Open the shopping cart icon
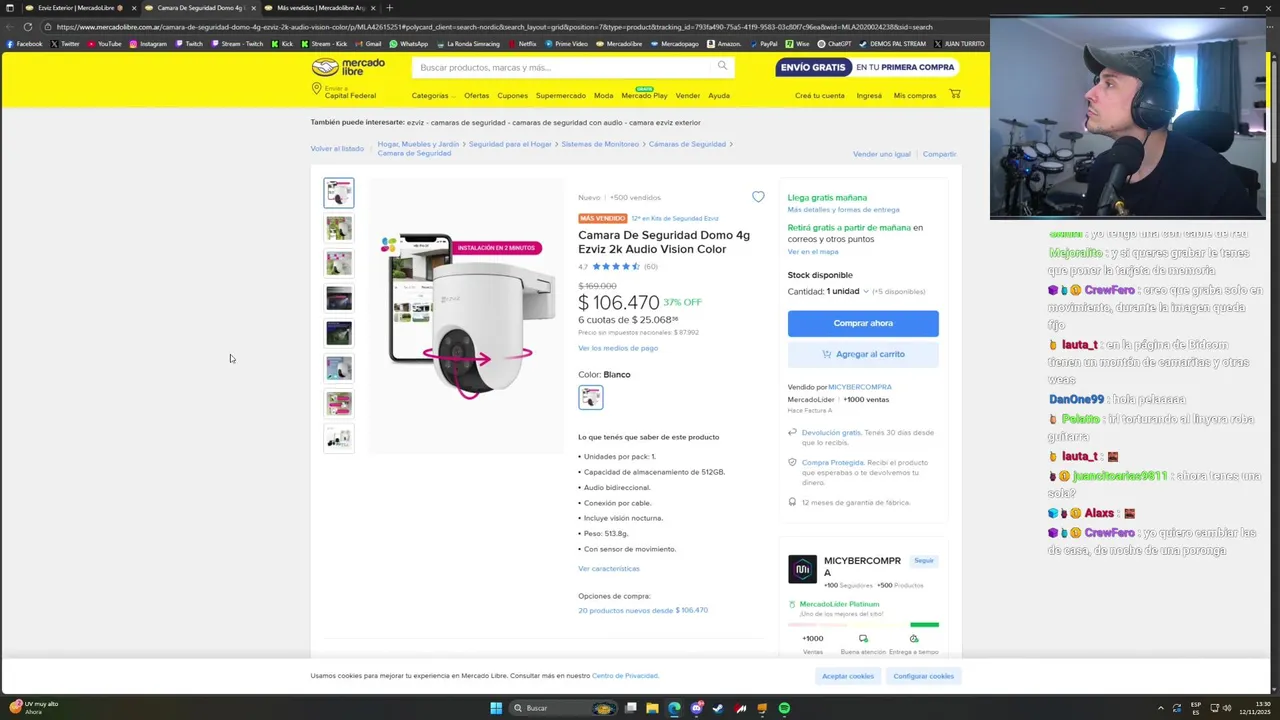Viewport: 1280px width, 720px height. click(955, 94)
